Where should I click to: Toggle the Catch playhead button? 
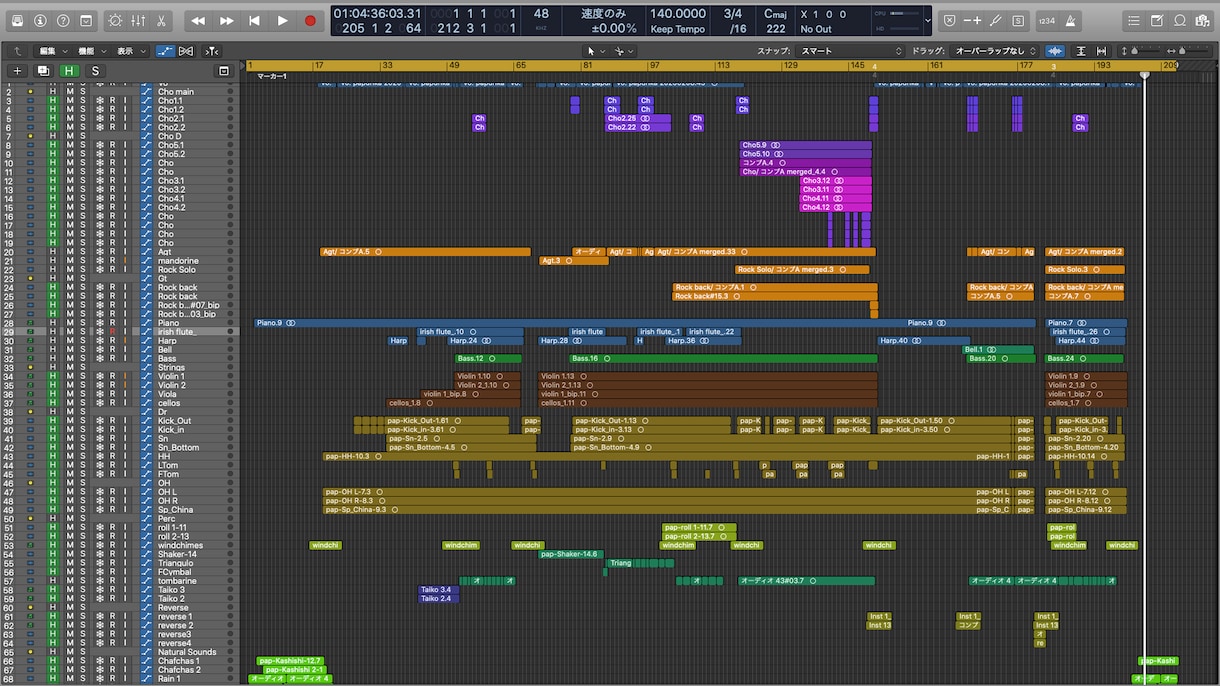click(x=211, y=50)
